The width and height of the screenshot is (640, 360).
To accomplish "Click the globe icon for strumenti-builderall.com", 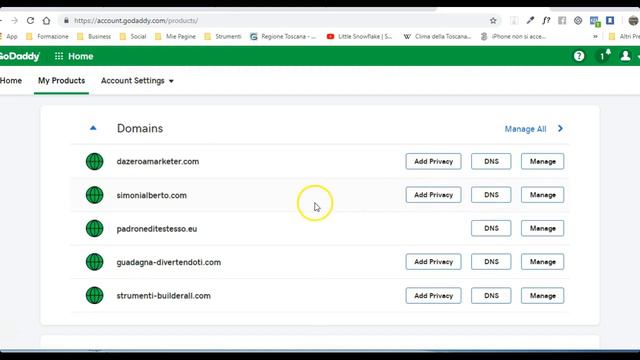I will coord(95,296).
